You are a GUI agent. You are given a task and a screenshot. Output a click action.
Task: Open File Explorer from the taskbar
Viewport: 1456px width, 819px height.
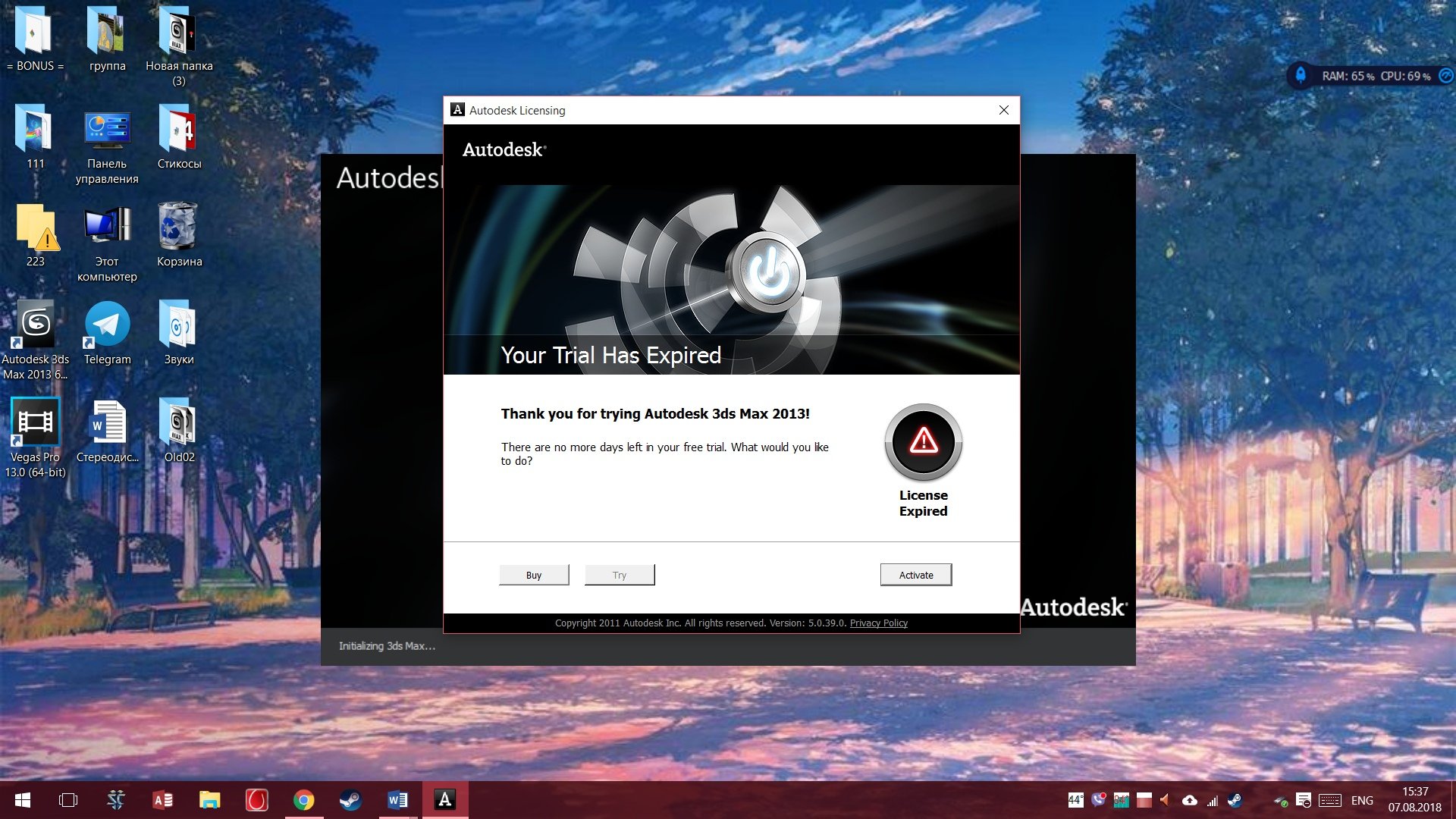click(x=209, y=800)
